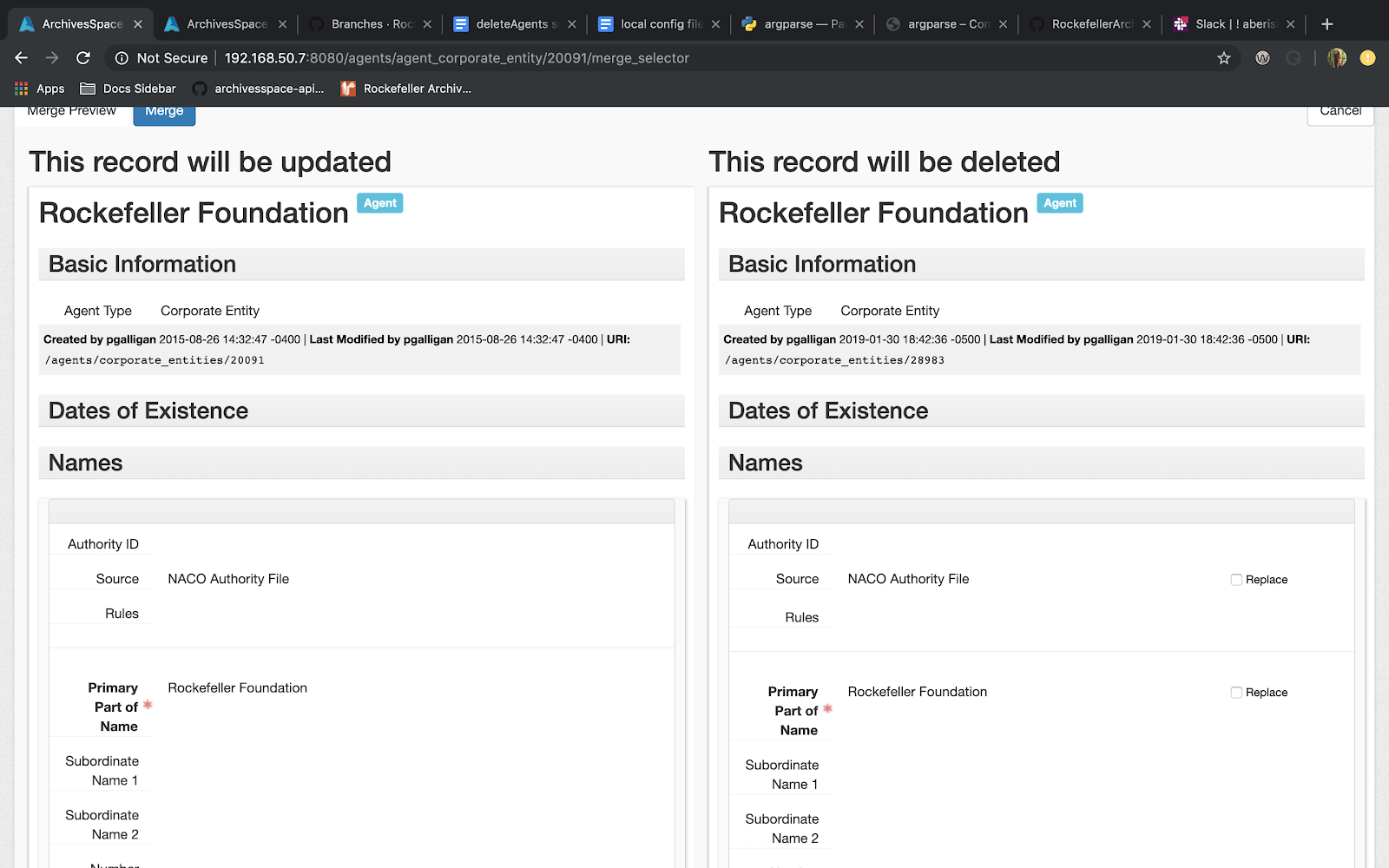Switch to Slack tab
1389x868 pixels.
(x=1234, y=24)
